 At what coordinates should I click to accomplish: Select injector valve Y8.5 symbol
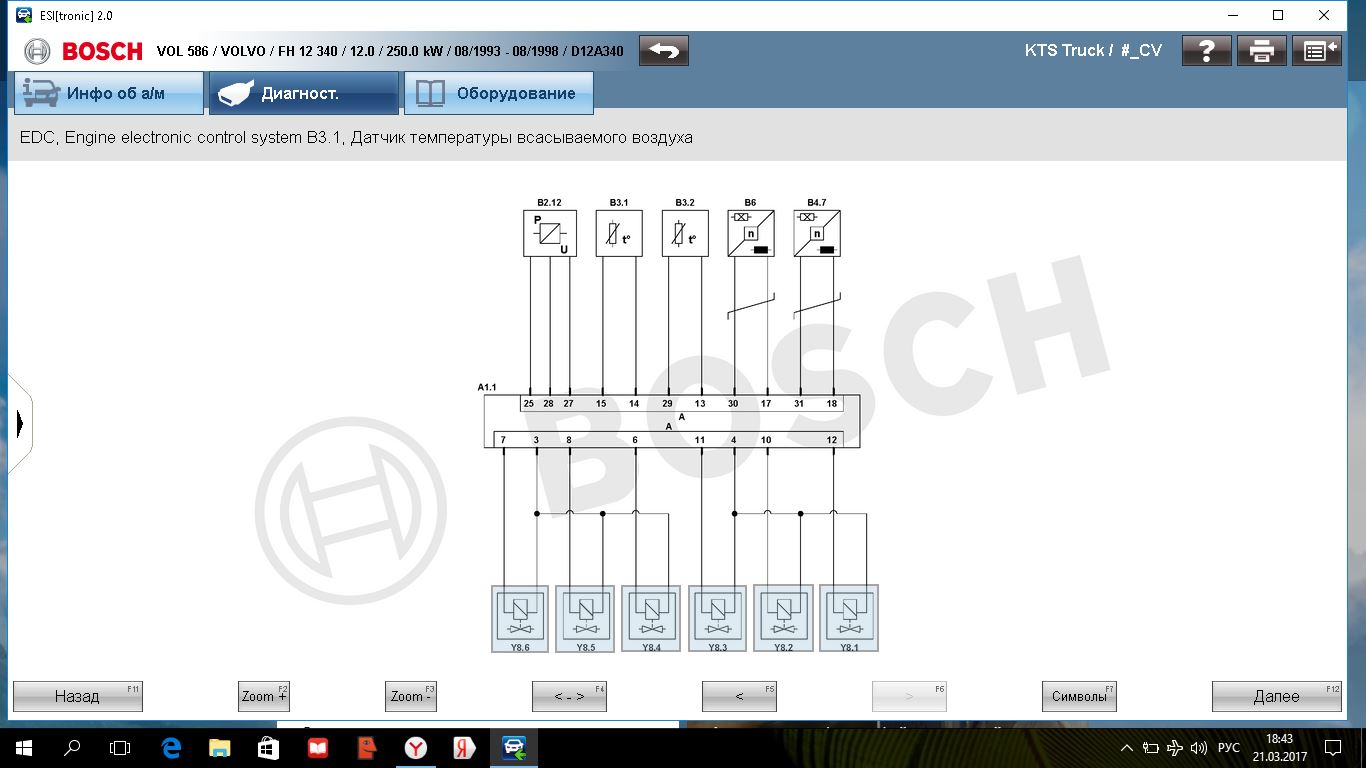coord(586,618)
